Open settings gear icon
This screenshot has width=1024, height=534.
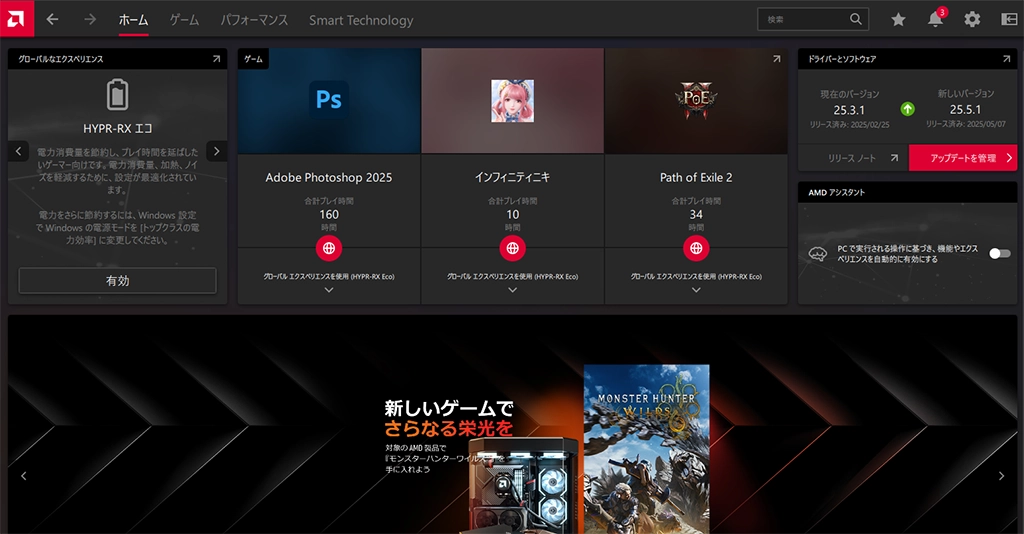(972, 20)
